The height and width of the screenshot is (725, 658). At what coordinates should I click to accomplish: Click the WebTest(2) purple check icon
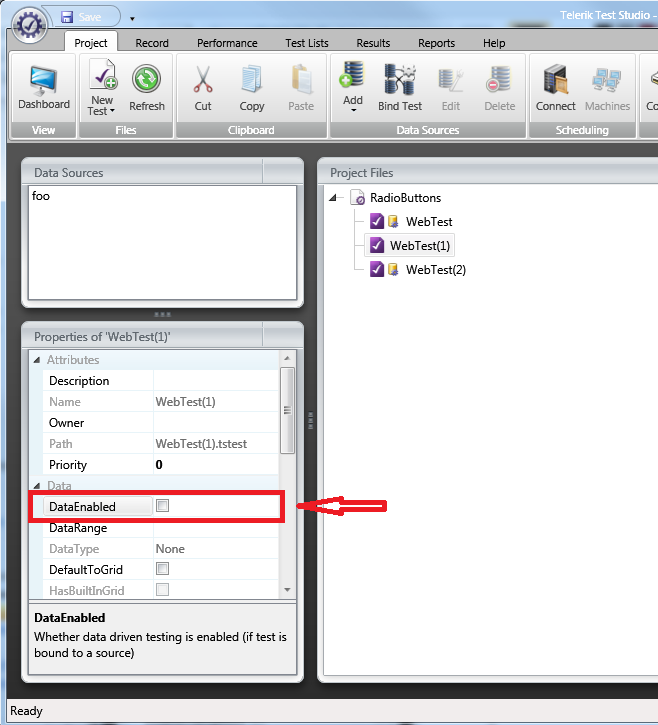(377, 269)
